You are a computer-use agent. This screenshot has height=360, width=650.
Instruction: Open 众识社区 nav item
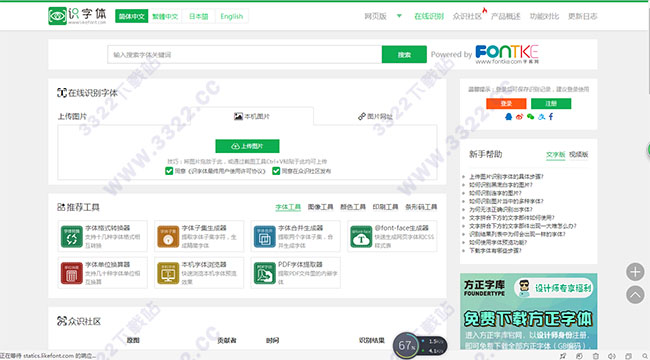click(x=467, y=16)
